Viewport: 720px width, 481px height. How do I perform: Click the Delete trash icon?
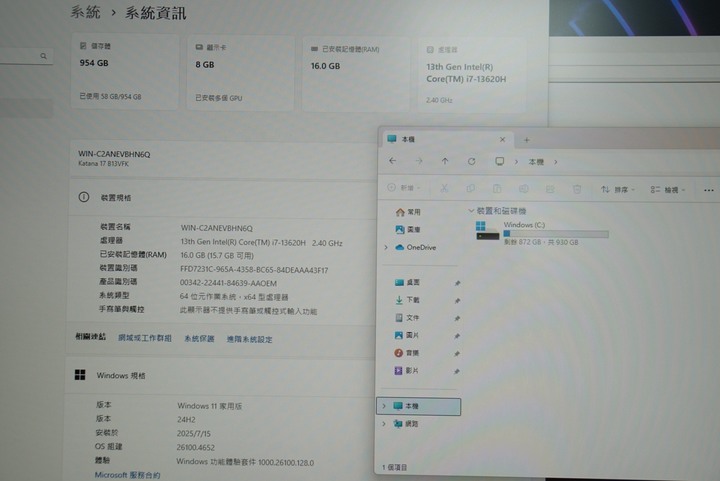577,189
